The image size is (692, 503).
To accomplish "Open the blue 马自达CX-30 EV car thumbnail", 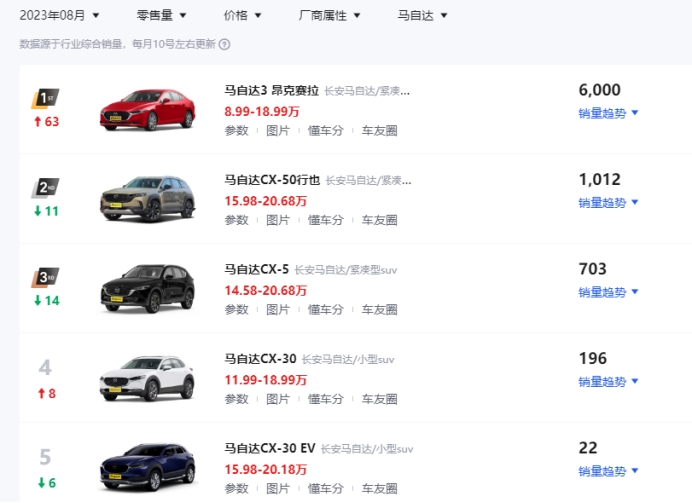I will coord(147,468).
